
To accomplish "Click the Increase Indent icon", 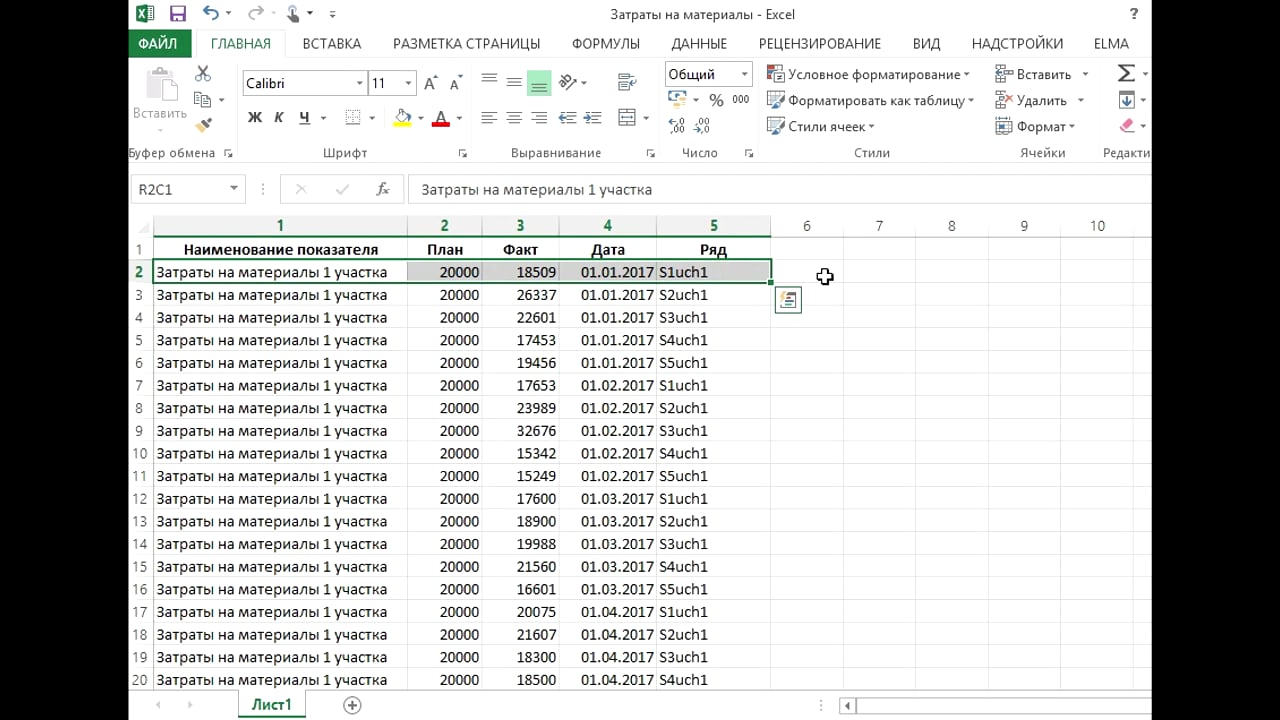I will click(x=592, y=118).
